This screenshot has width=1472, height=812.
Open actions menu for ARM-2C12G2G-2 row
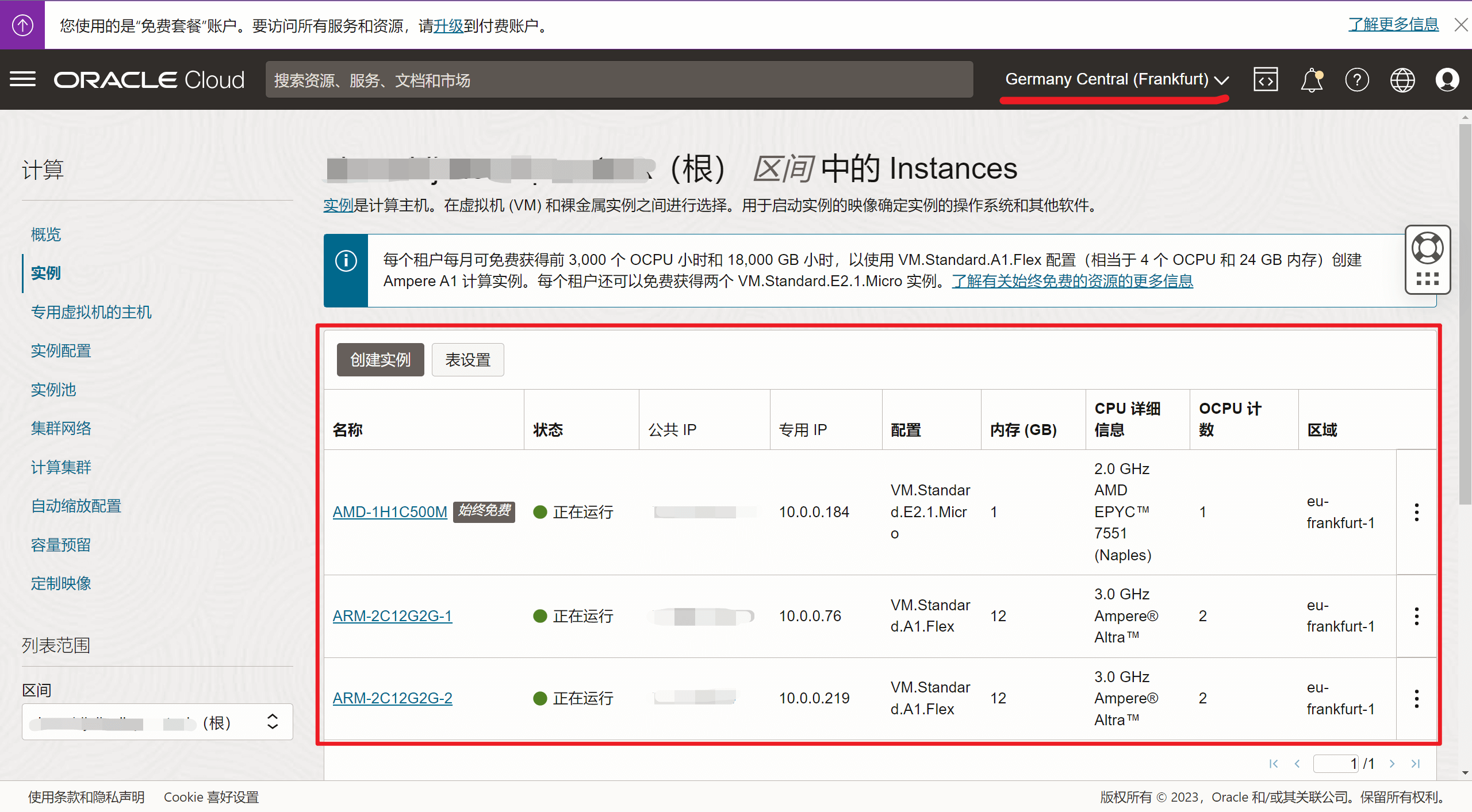tap(1416, 698)
